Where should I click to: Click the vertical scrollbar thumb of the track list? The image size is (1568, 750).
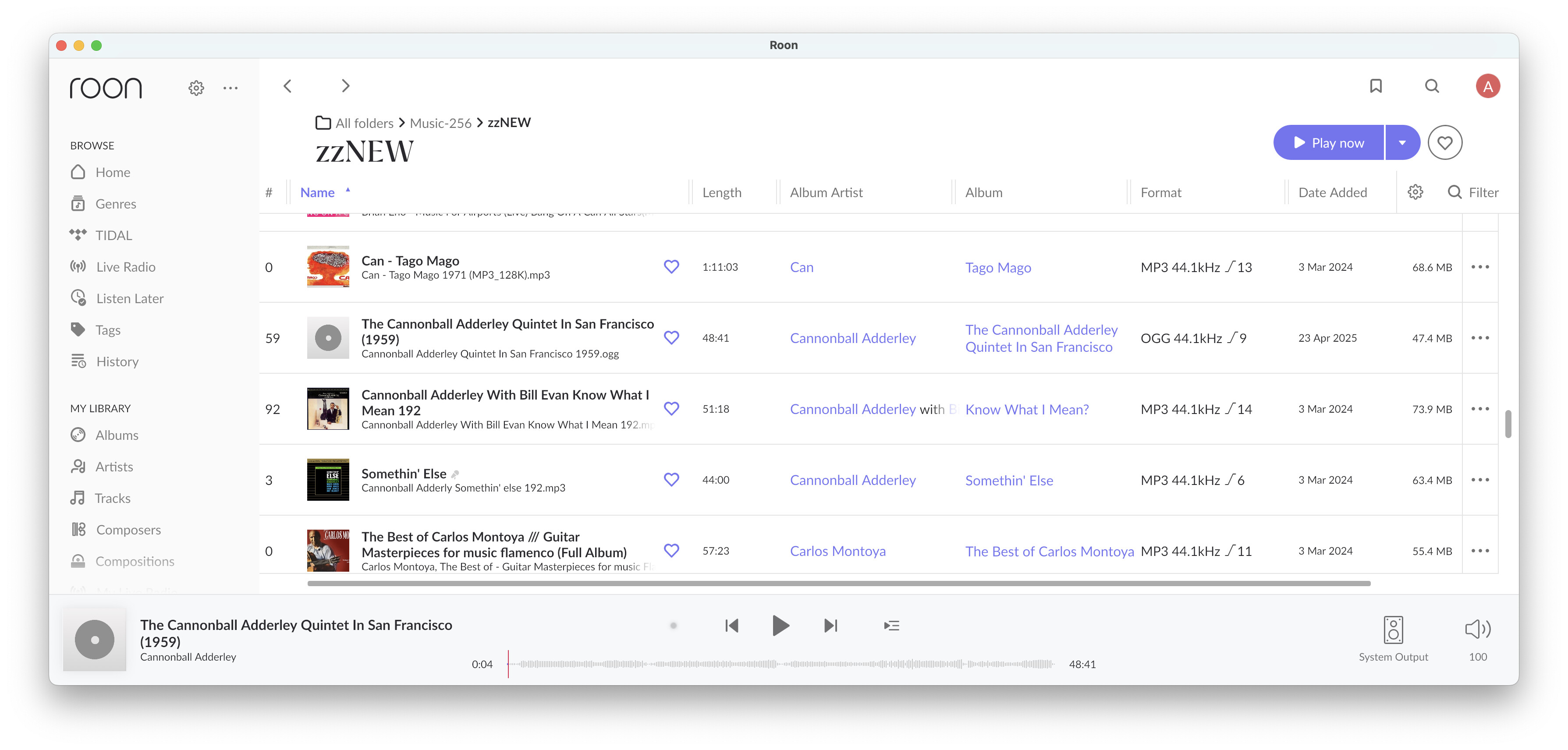click(x=1508, y=424)
